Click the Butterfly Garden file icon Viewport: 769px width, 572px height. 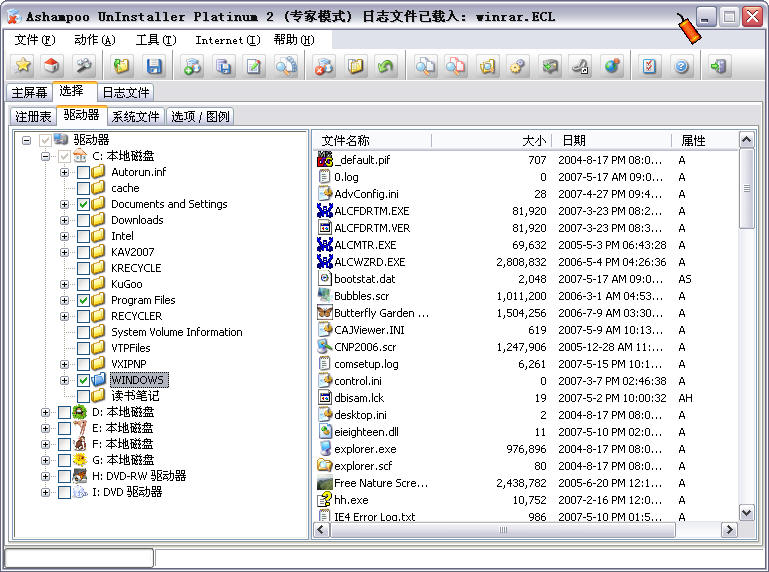pos(325,313)
